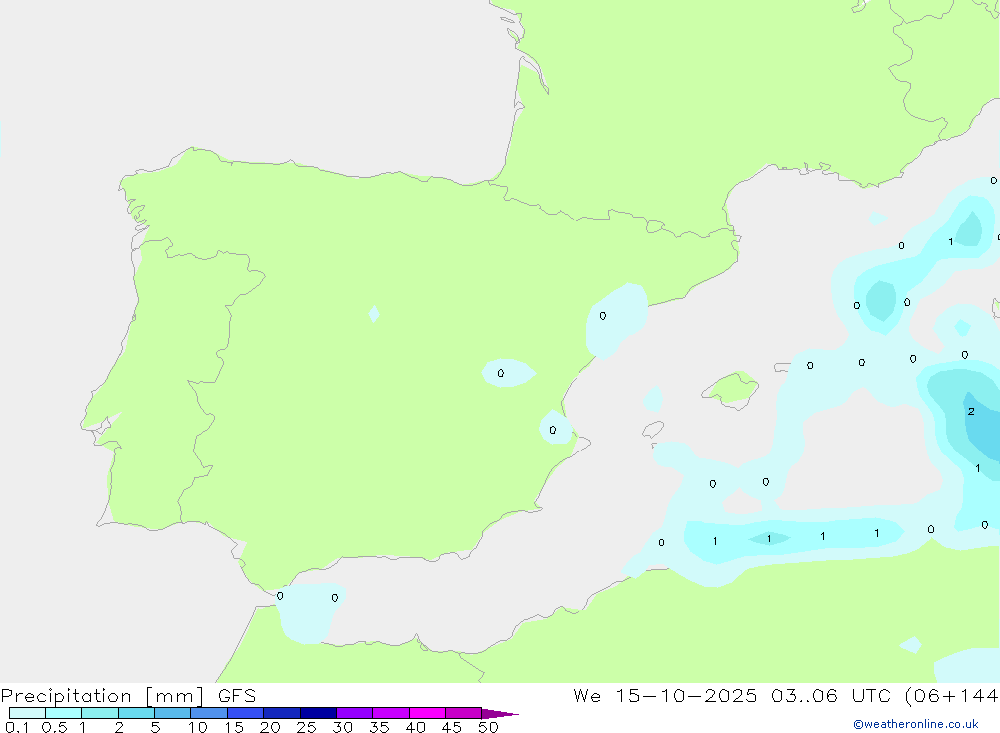The width and height of the screenshot is (1000, 733).
Task: Click the '15-10-2025' date text
Action: tap(686, 695)
